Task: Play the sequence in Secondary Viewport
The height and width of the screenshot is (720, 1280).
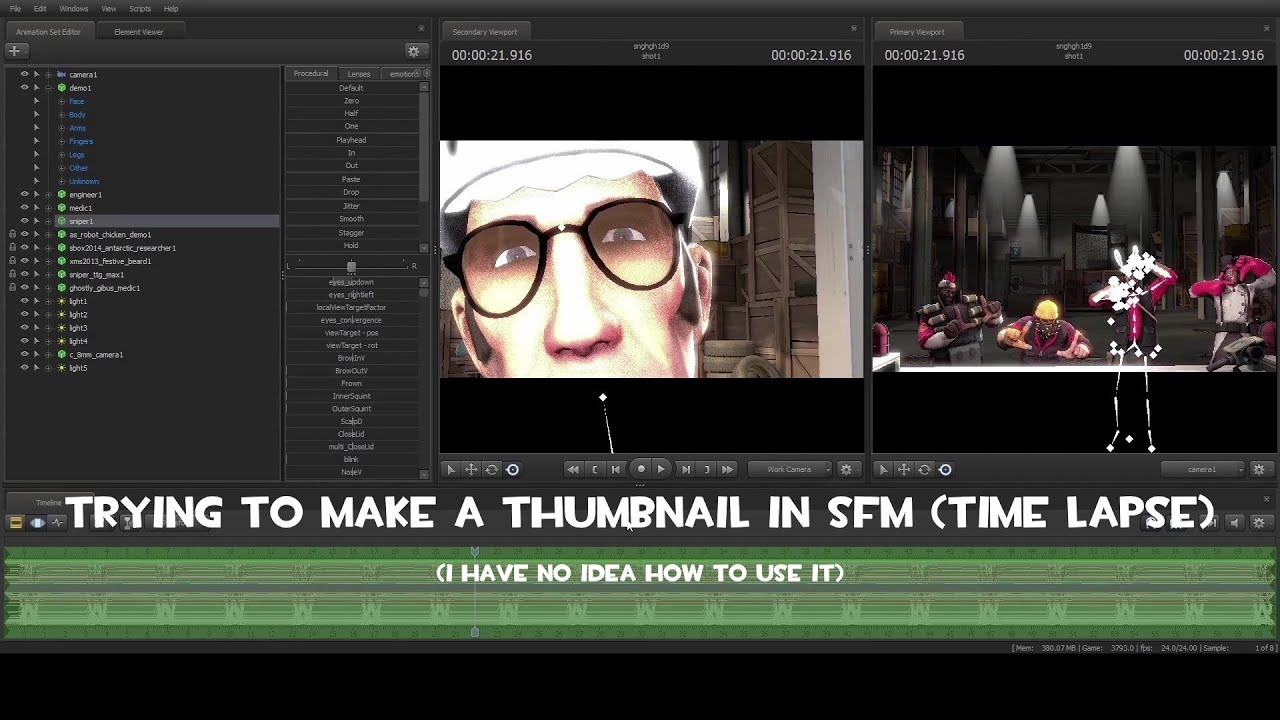Action: pyautogui.click(x=661, y=469)
